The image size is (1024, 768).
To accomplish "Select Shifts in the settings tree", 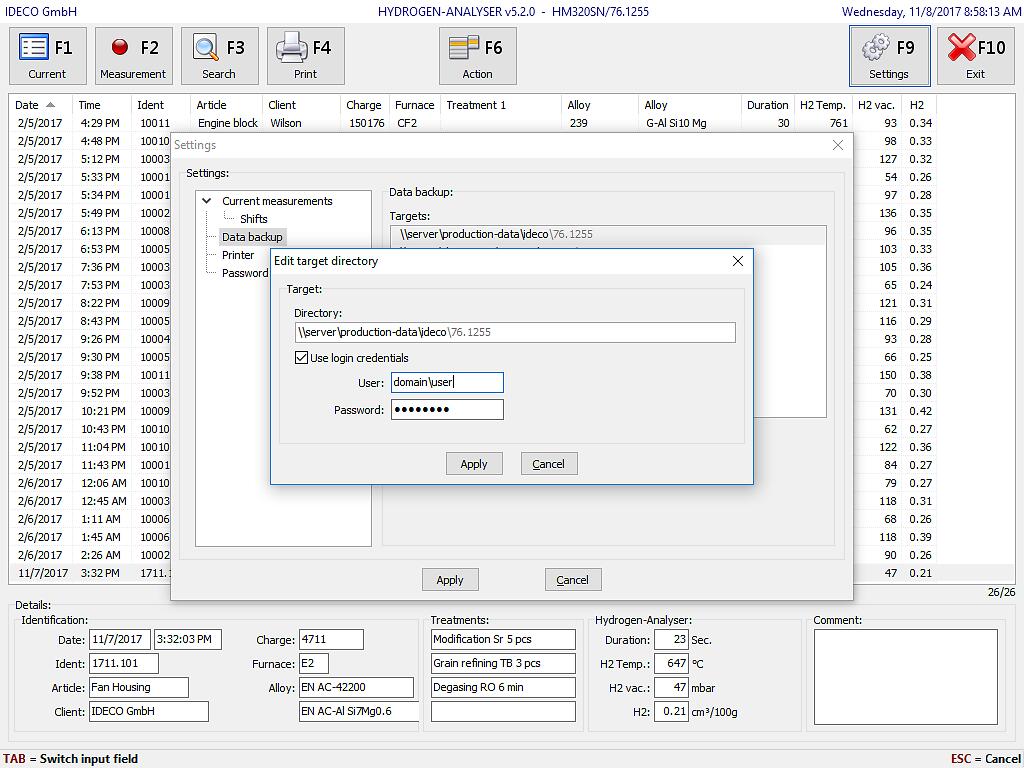I will (253, 219).
